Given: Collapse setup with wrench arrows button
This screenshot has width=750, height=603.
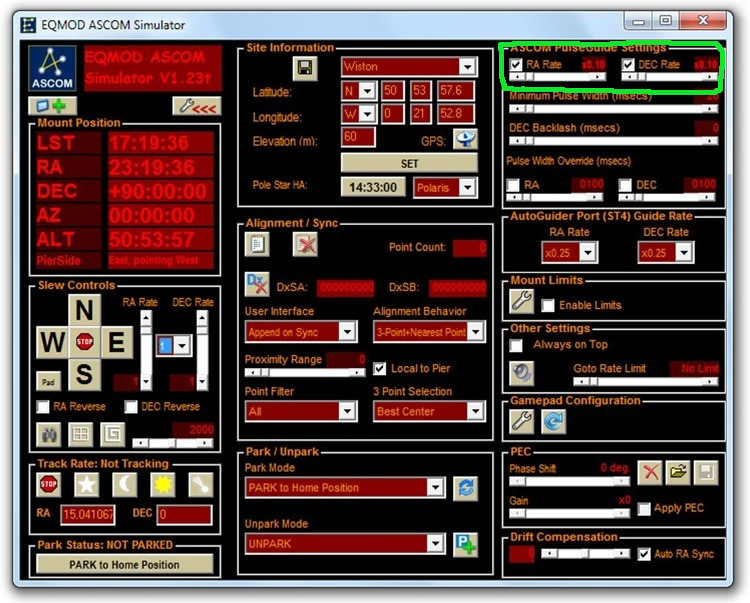Looking at the screenshot, I should click(197, 106).
